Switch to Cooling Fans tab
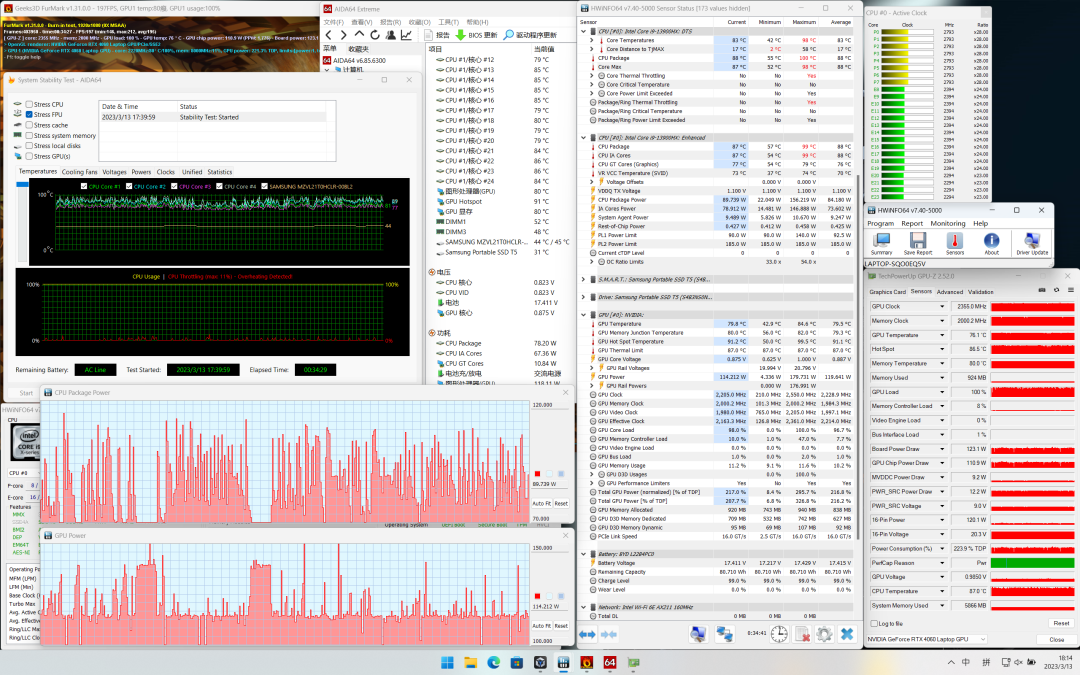The width and height of the screenshot is (1080, 675). pos(79,172)
